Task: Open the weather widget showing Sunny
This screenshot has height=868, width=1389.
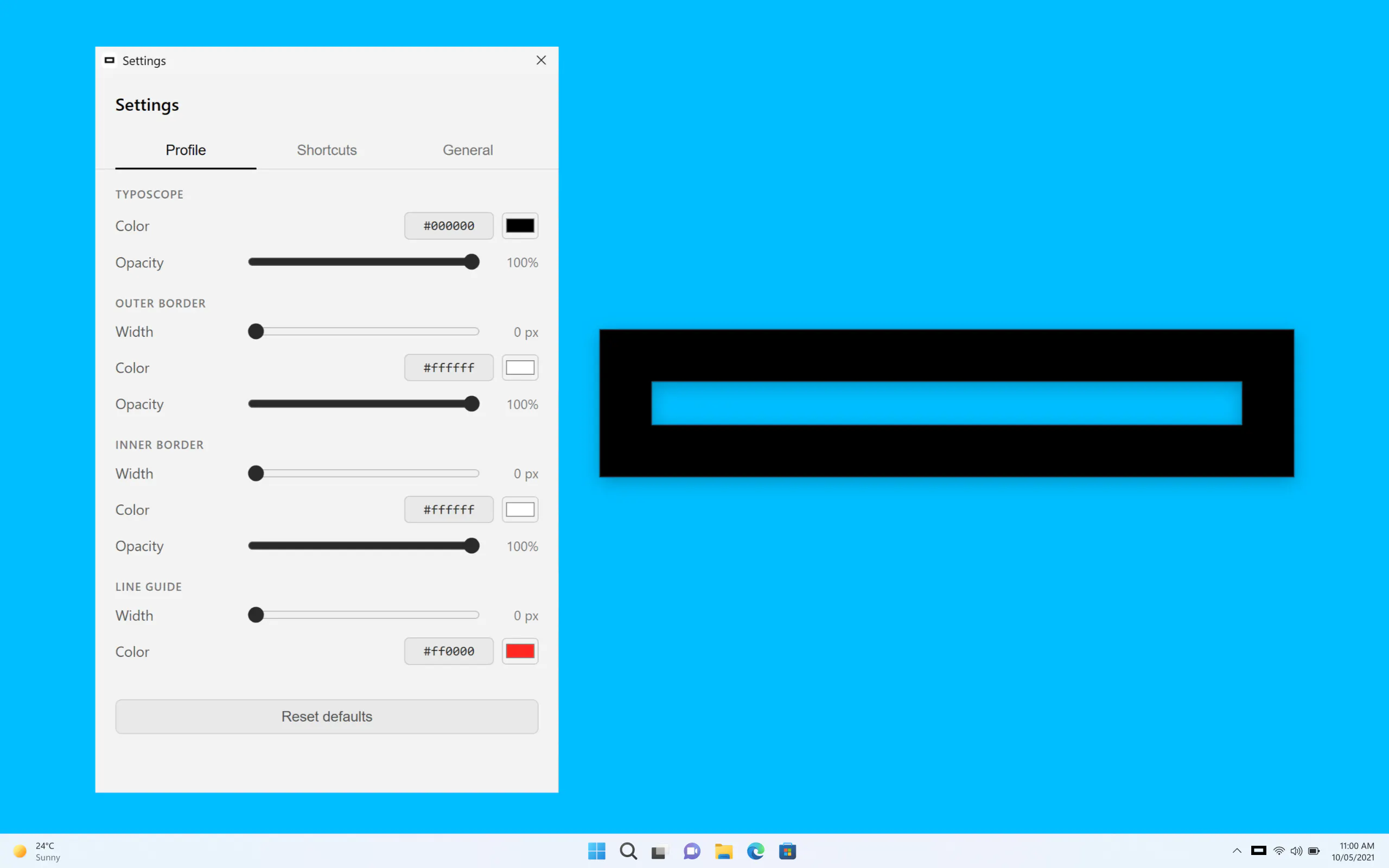Action: coord(37,851)
